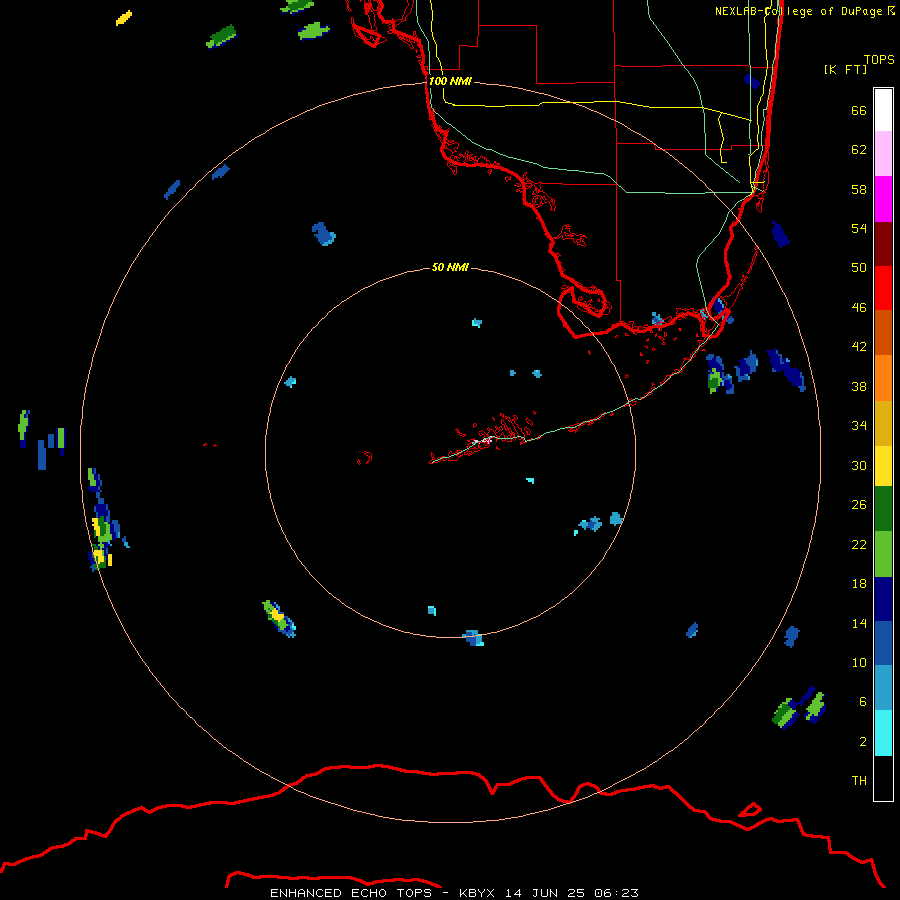Click the TH legend label
The image size is (900, 900).
(859, 781)
